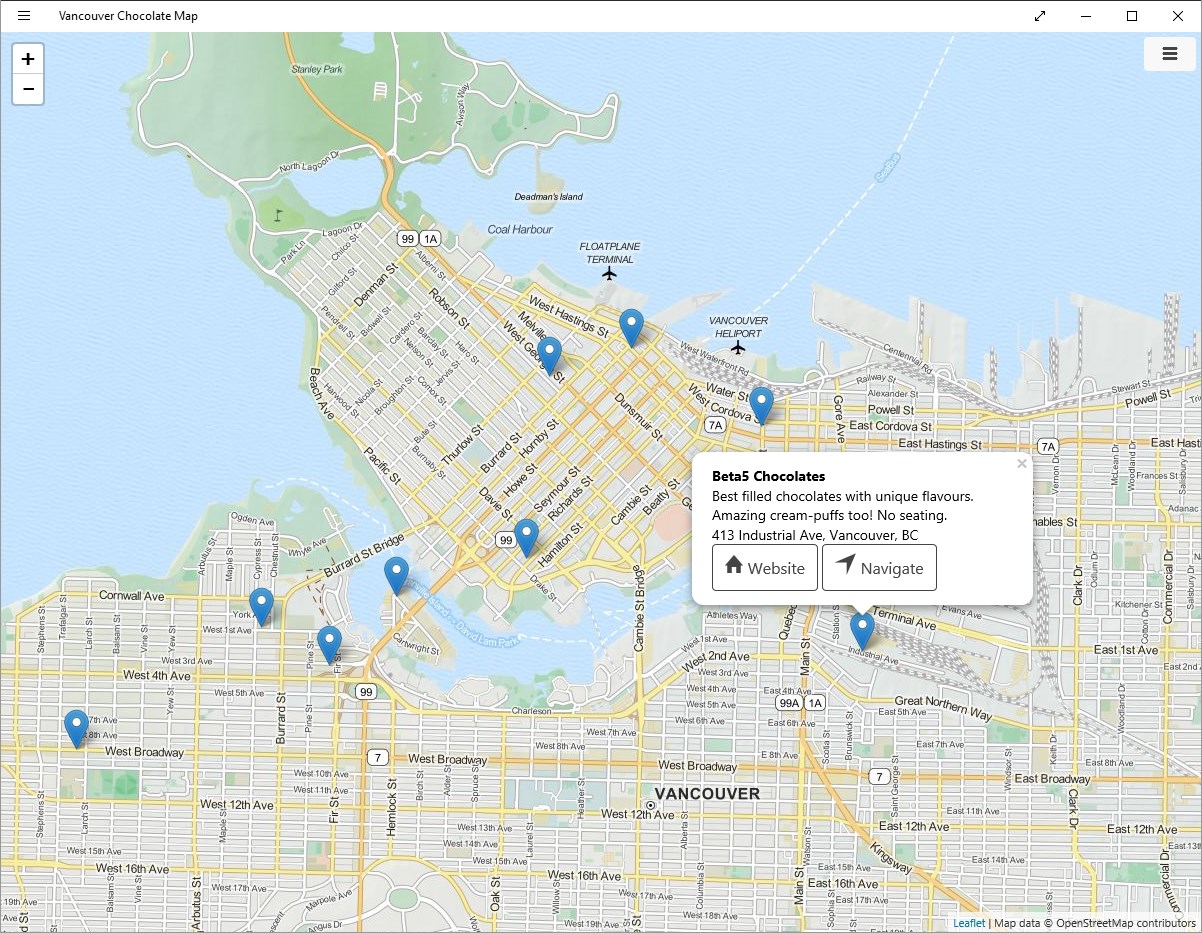Click the Coal Harbour map label
1202x933 pixels.
pos(520,229)
